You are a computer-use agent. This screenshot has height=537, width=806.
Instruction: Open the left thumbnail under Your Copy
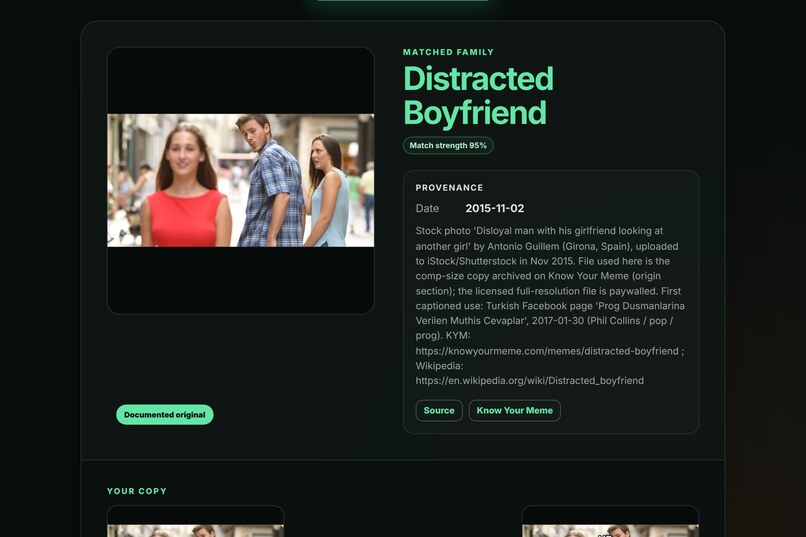coord(195,522)
